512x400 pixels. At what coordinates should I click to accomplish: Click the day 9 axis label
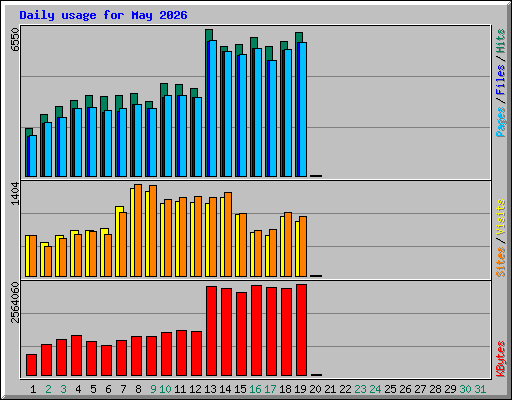153,389
